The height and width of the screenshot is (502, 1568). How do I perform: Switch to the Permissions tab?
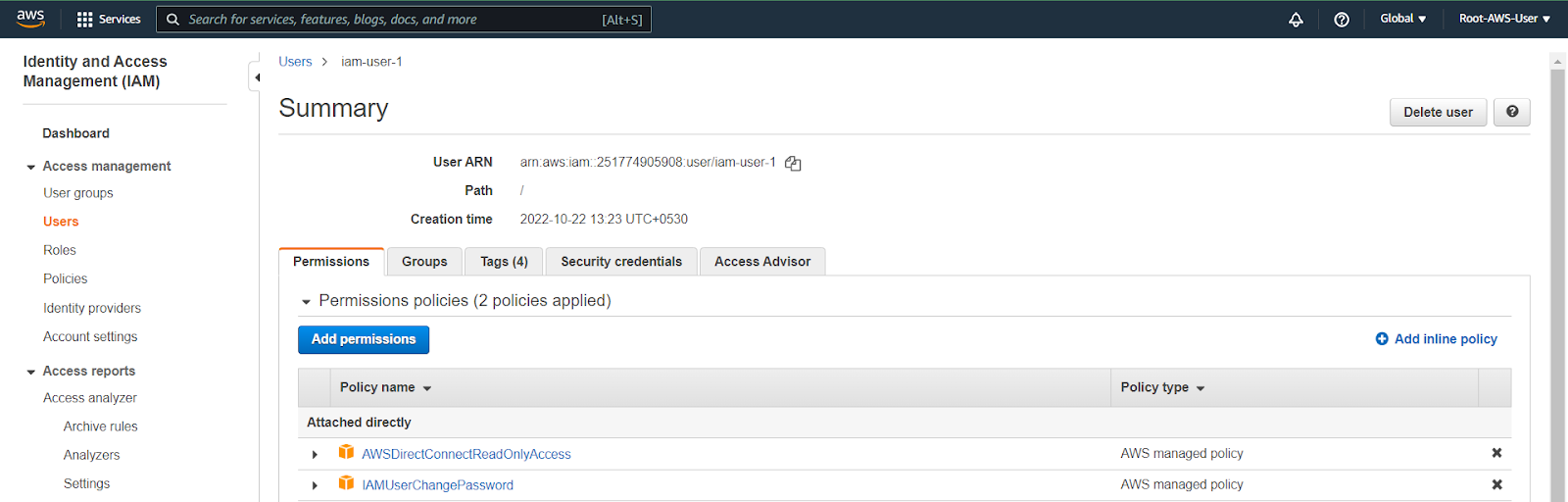pyautogui.click(x=331, y=262)
